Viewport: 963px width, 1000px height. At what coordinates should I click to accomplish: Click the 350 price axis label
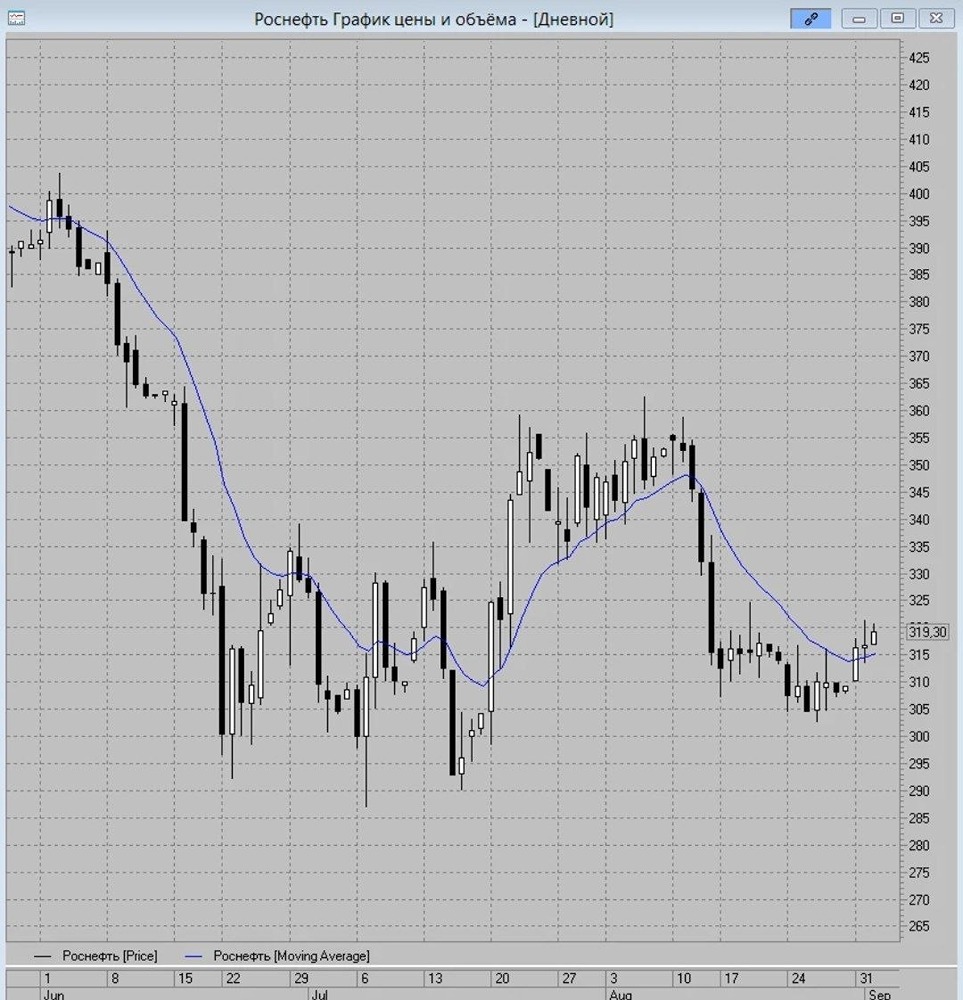[919, 466]
